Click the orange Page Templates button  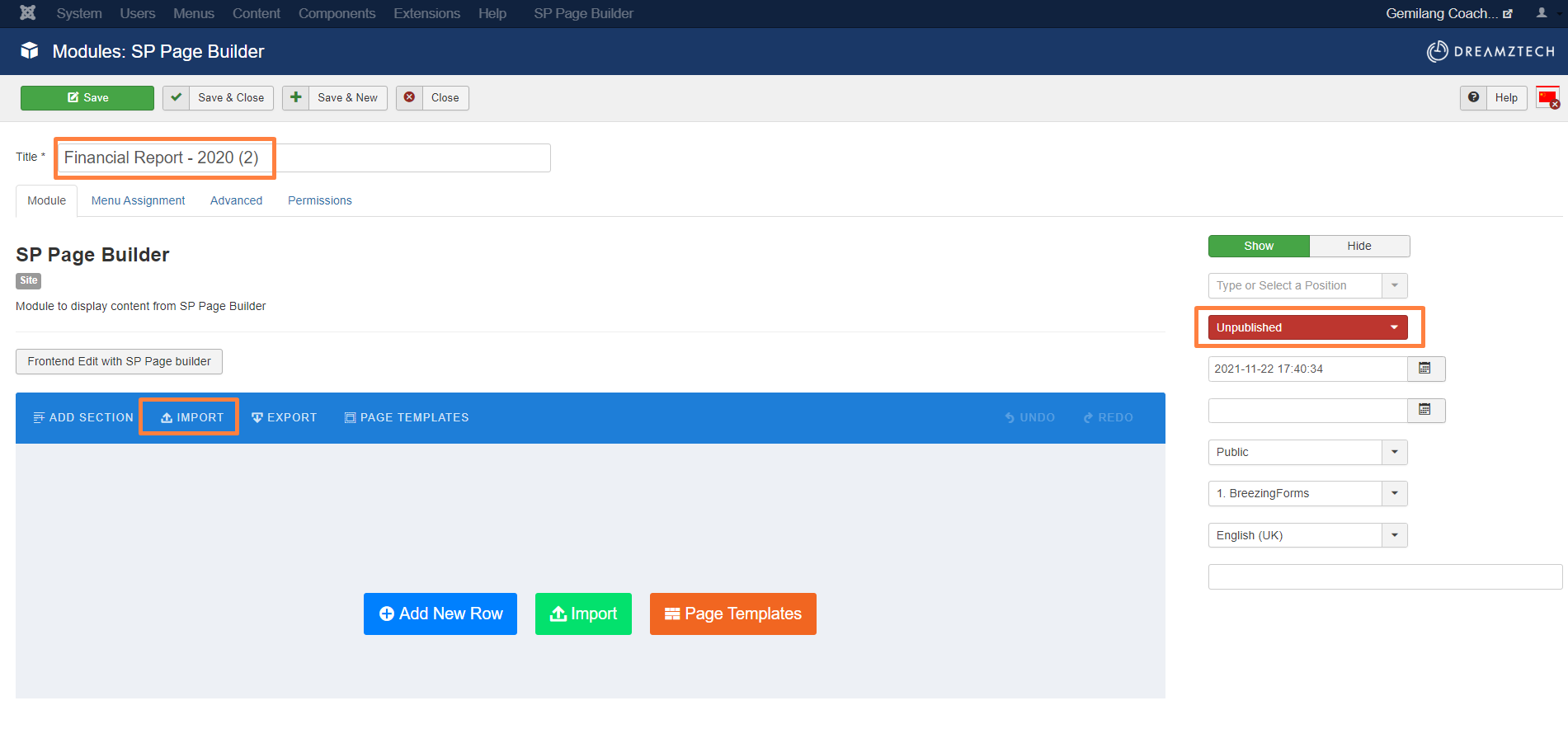[733, 614]
